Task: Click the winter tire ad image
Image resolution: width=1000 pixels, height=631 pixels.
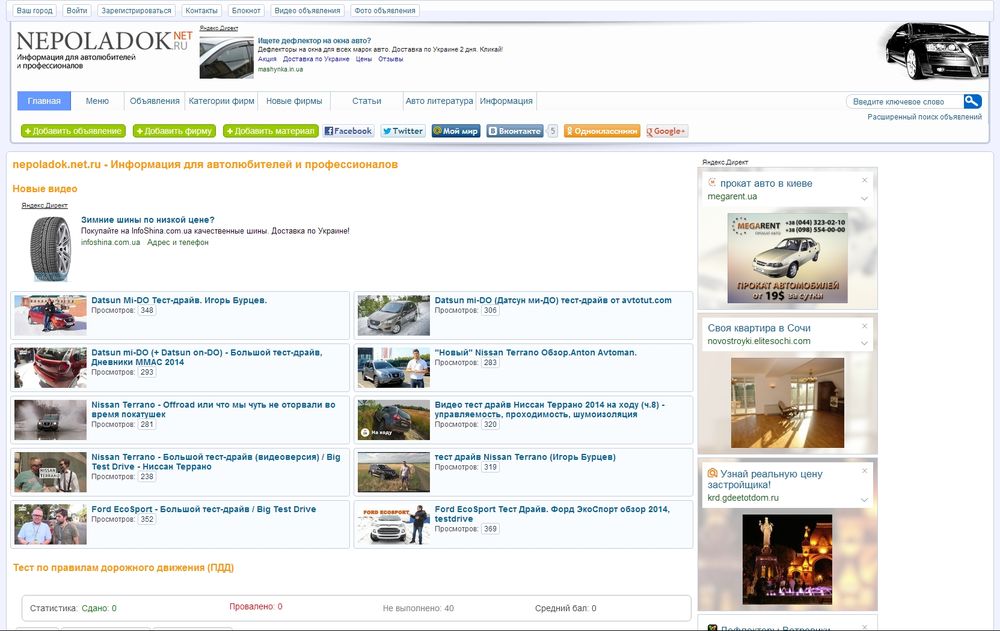Action: point(50,249)
